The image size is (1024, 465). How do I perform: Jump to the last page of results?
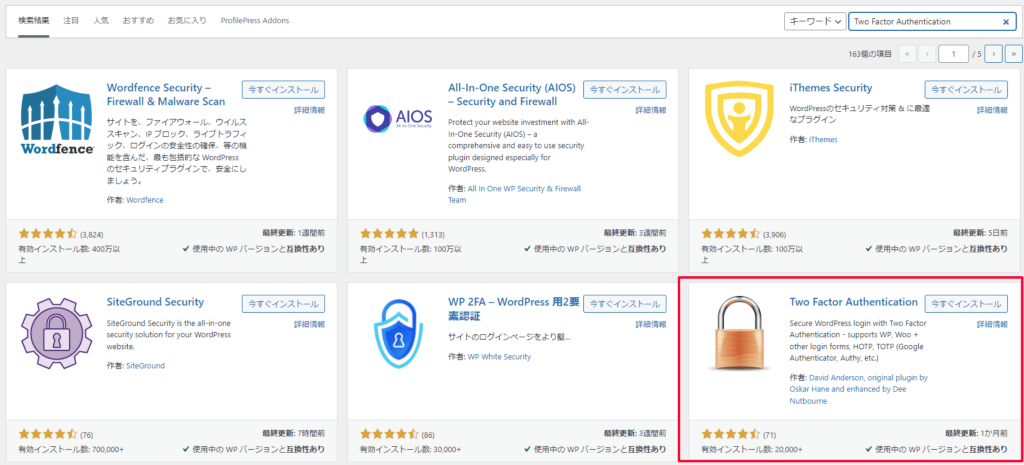pos(1010,54)
